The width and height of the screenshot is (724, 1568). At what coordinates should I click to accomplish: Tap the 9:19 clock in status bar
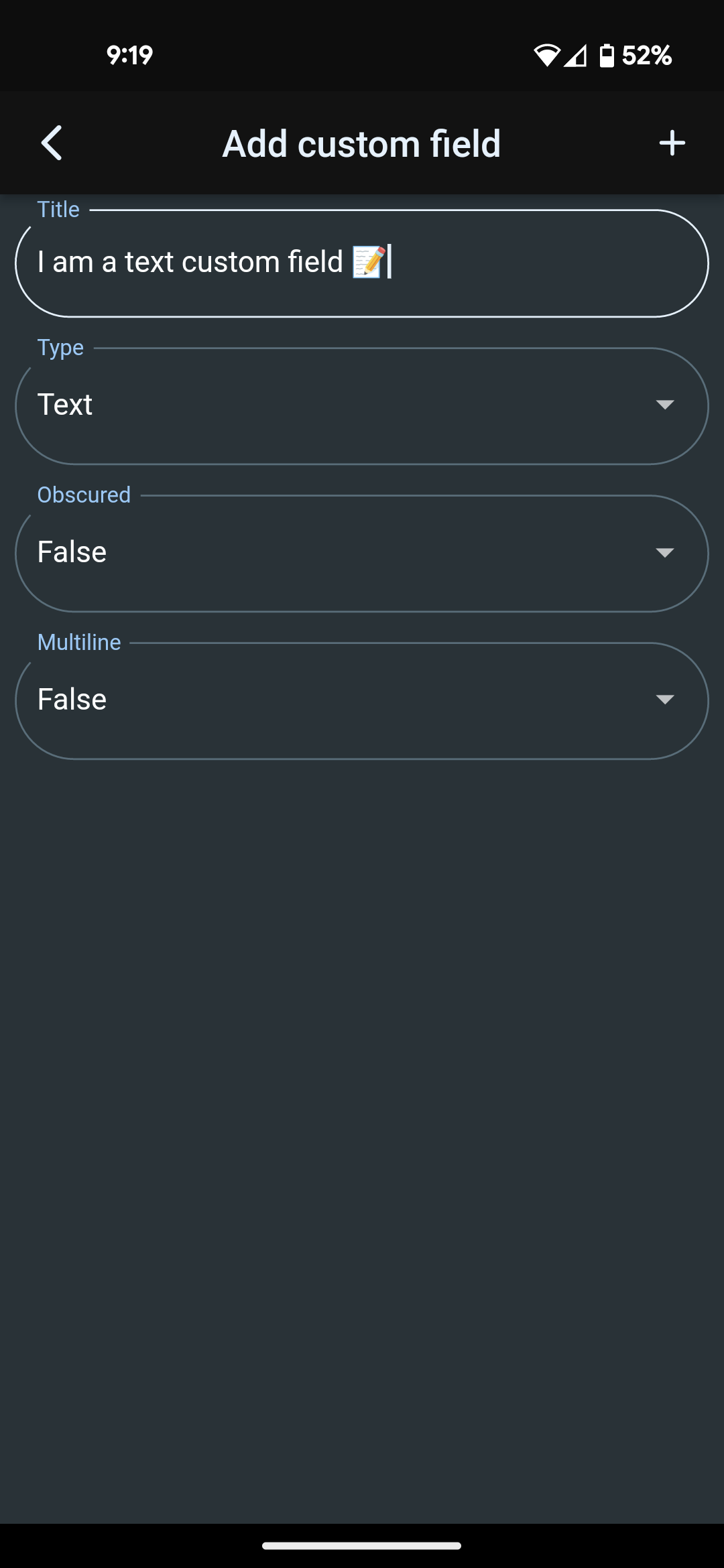(x=129, y=56)
